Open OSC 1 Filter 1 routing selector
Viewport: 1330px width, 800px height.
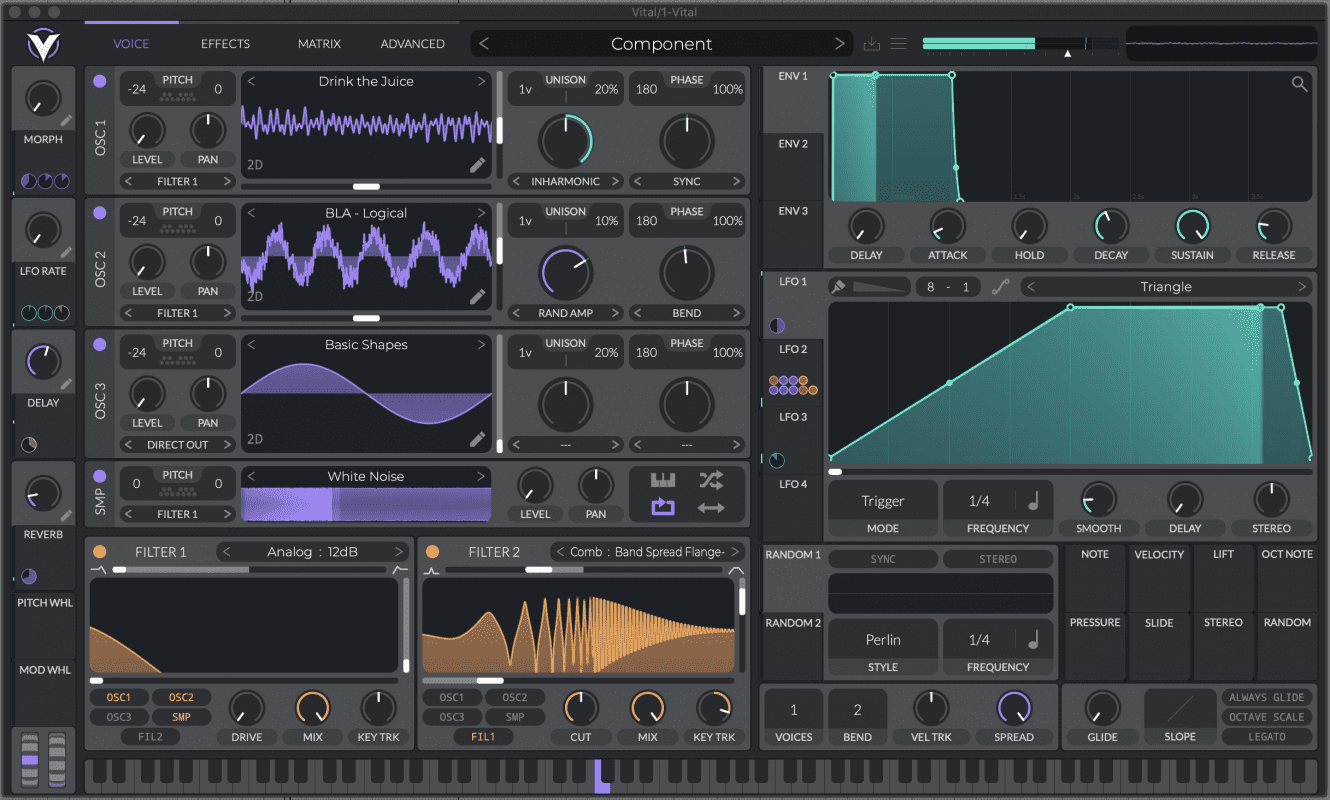pyautogui.click(x=178, y=181)
